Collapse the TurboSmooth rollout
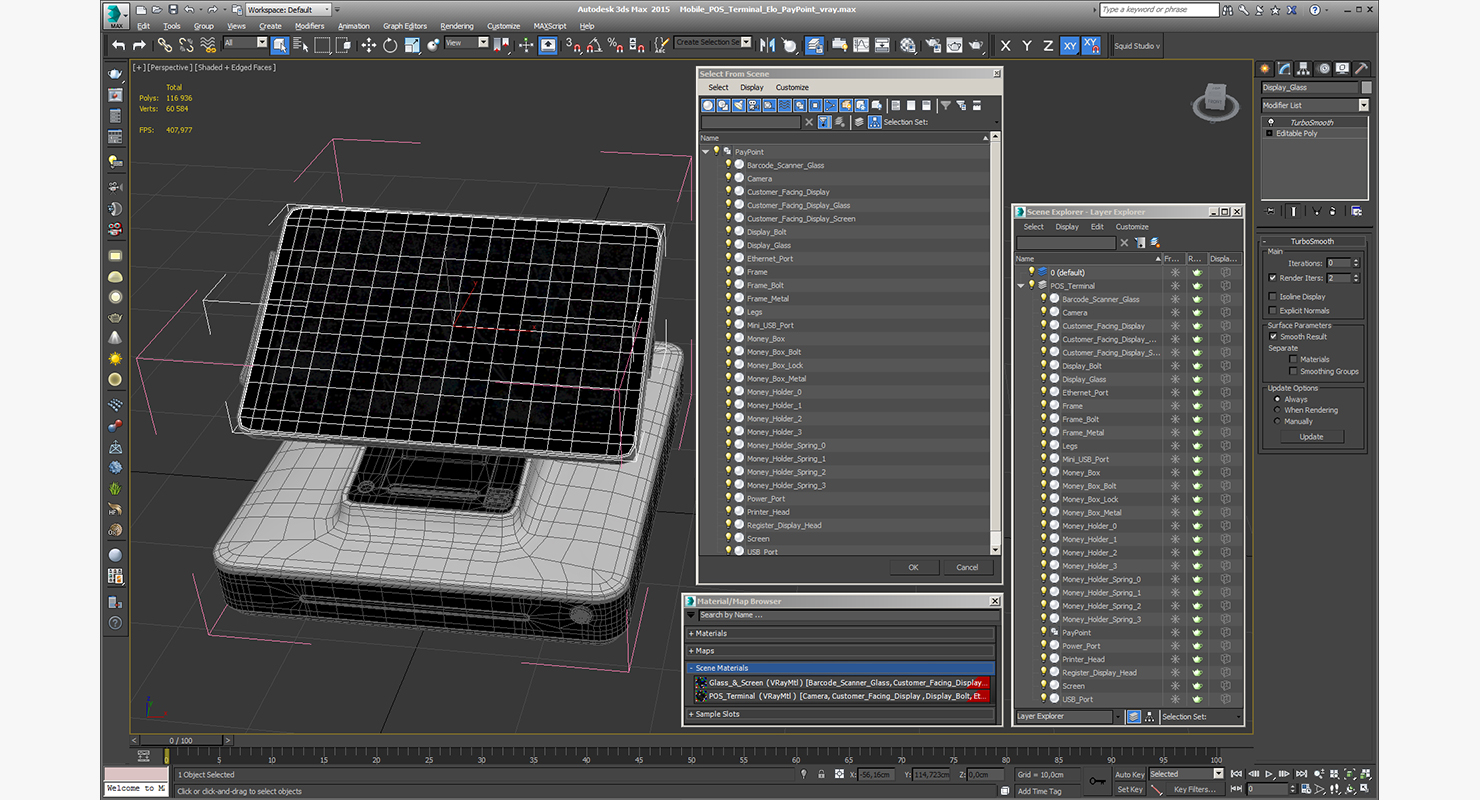Screen dimensions: 1480x800 point(1313,241)
